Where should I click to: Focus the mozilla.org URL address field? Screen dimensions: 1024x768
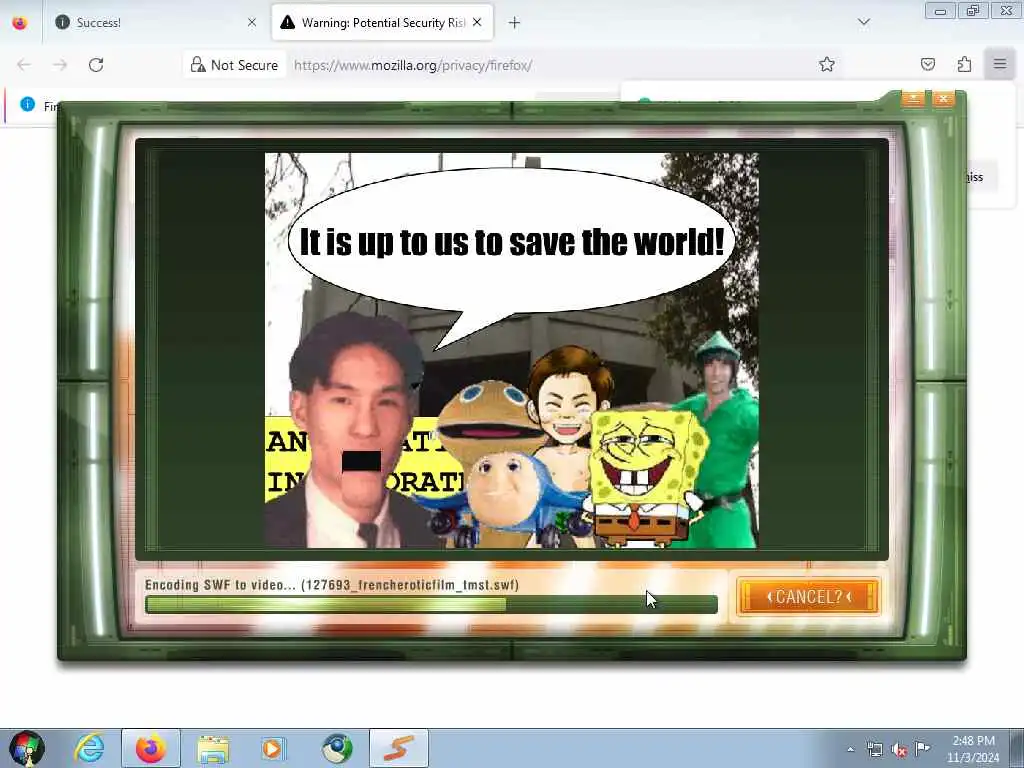point(549,65)
